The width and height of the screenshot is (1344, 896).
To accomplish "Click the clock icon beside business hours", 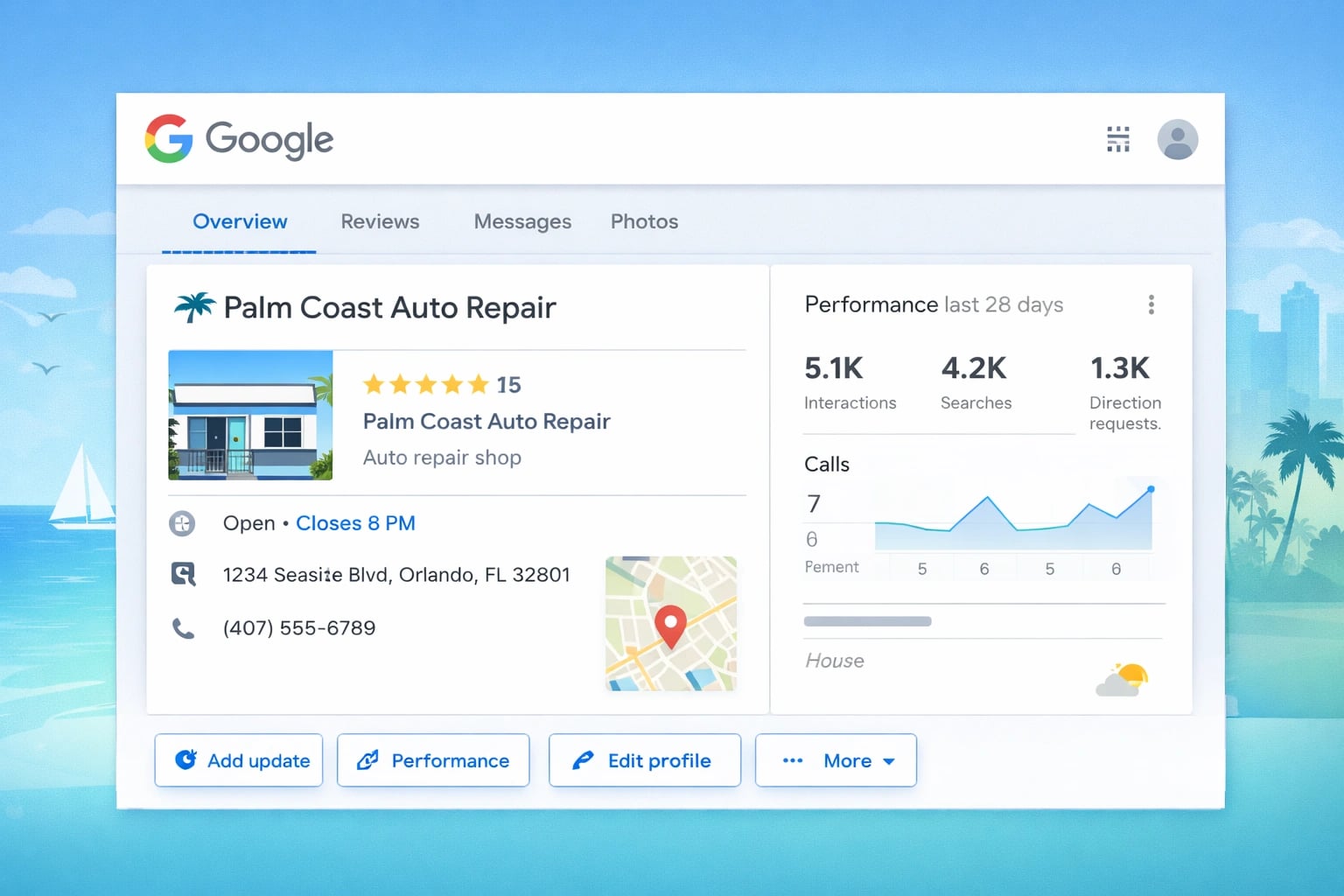I will [182, 523].
